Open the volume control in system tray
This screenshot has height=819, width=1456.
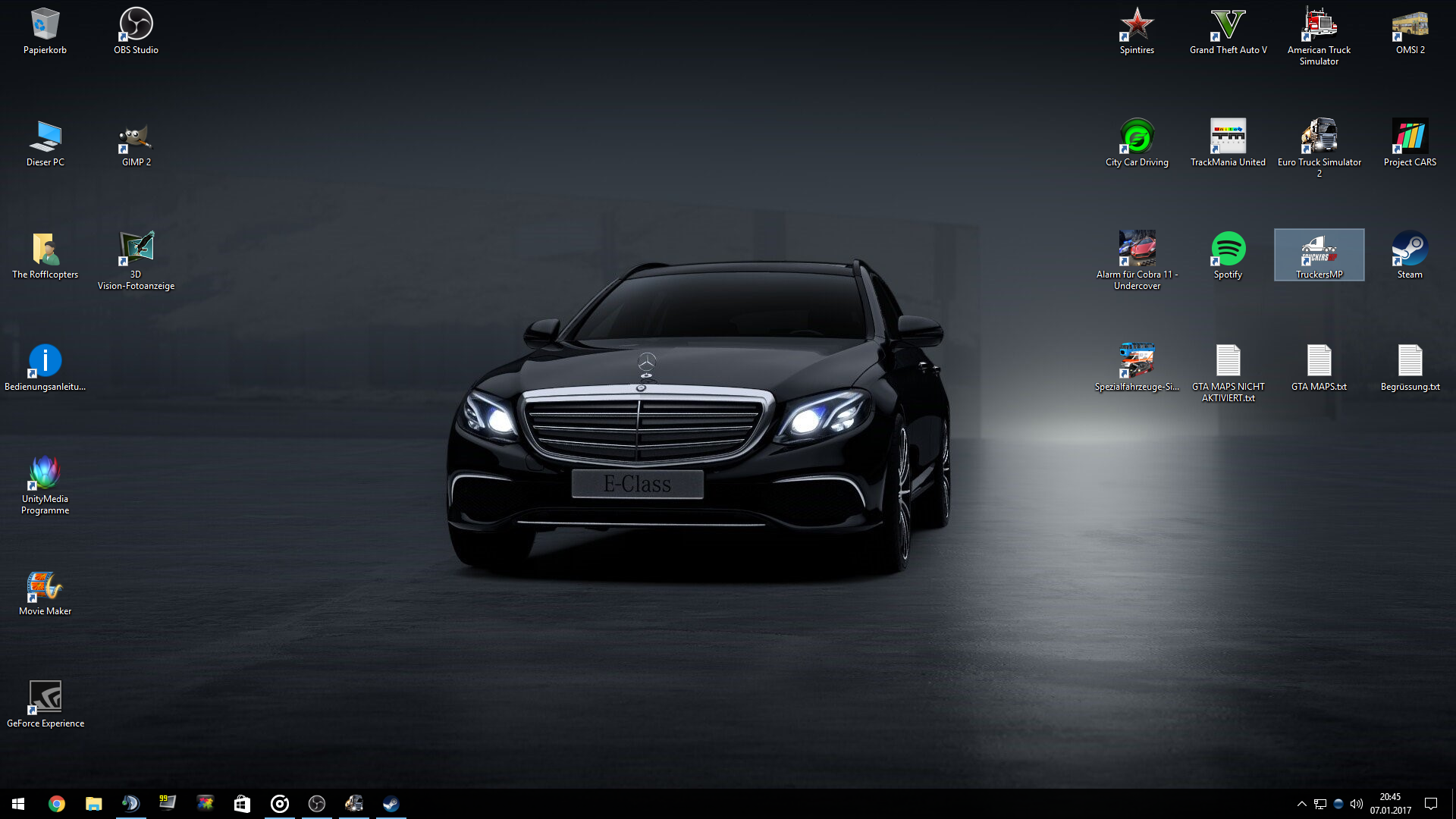click(x=1357, y=804)
